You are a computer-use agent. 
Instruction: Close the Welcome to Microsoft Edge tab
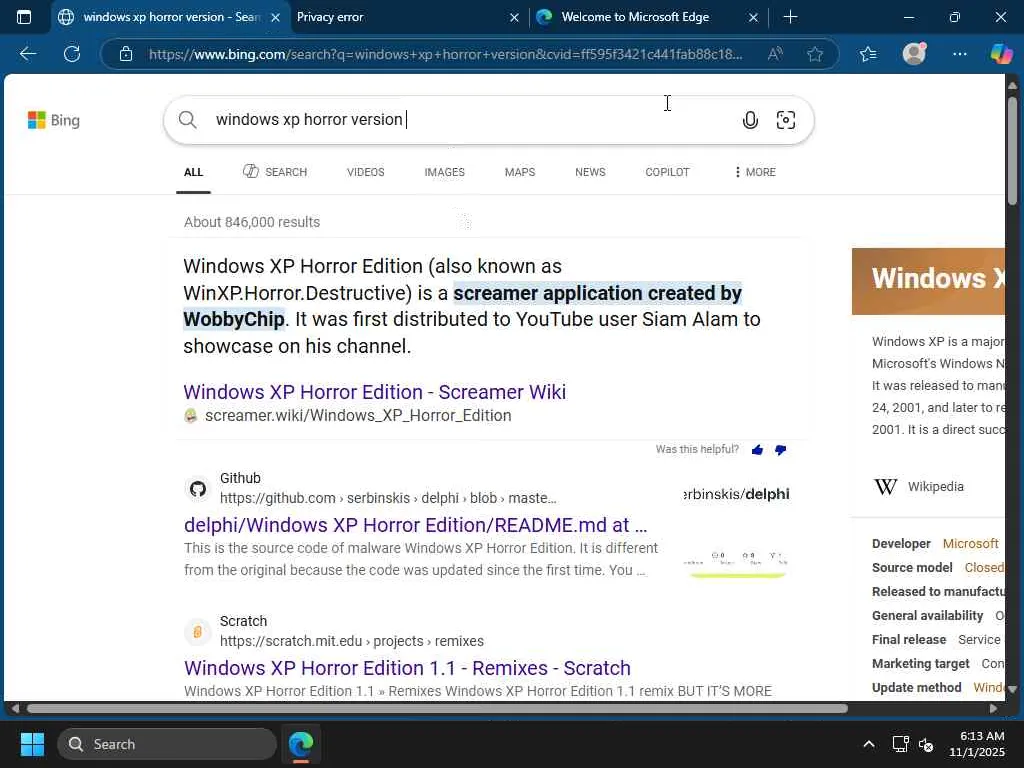click(x=753, y=18)
